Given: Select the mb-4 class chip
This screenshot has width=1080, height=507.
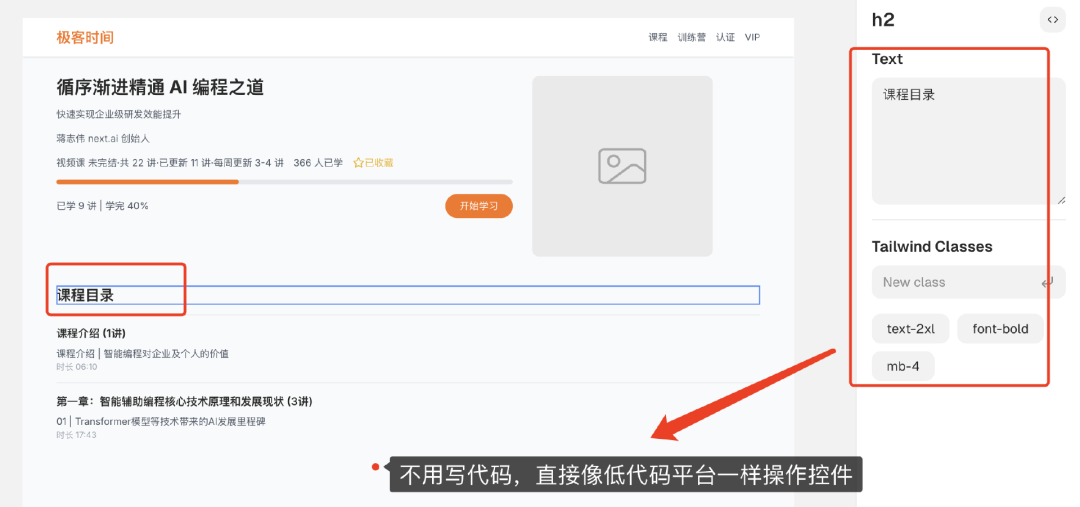Looking at the screenshot, I should 903,366.
